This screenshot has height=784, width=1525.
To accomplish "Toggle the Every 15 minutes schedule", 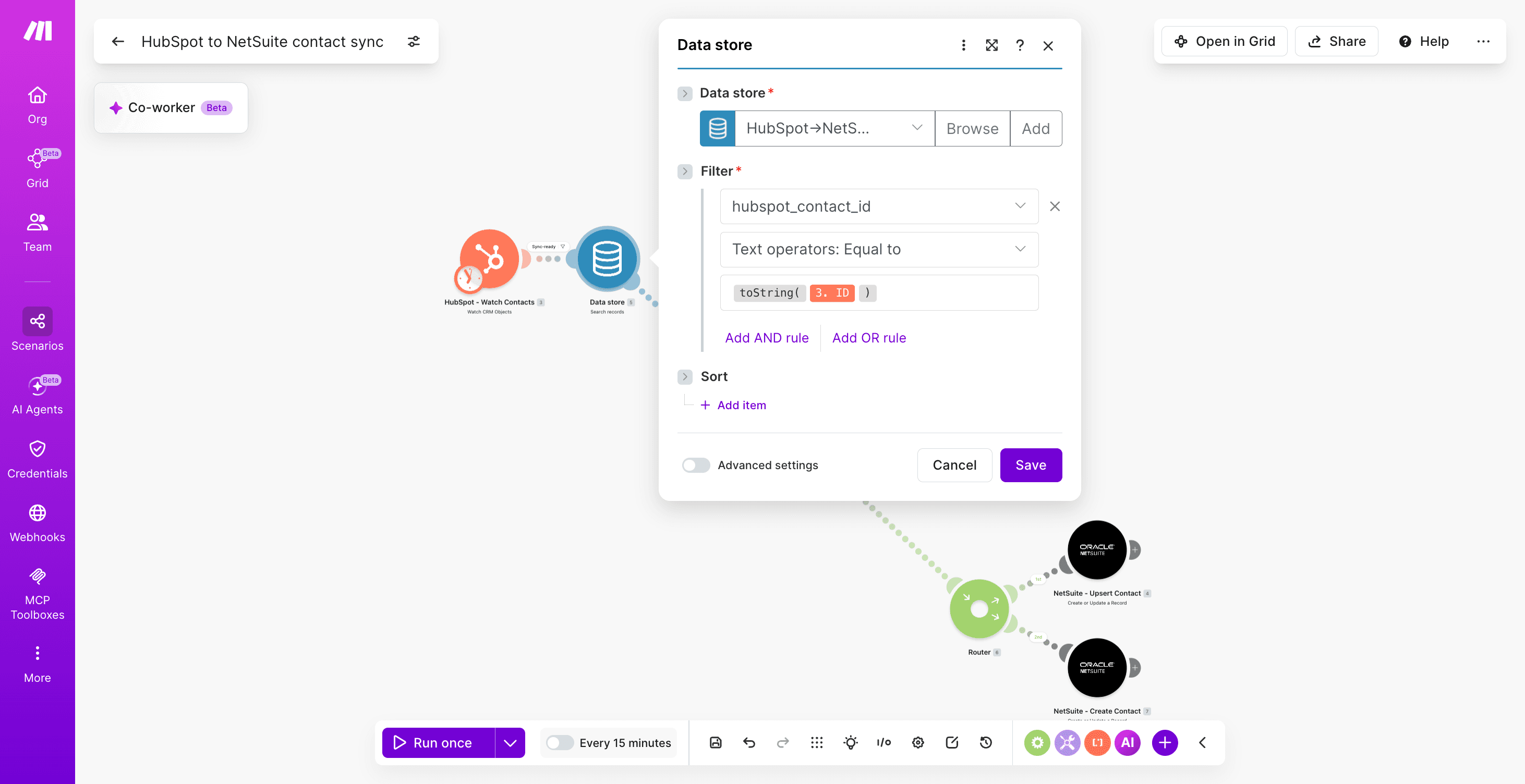I will point(560,743).
